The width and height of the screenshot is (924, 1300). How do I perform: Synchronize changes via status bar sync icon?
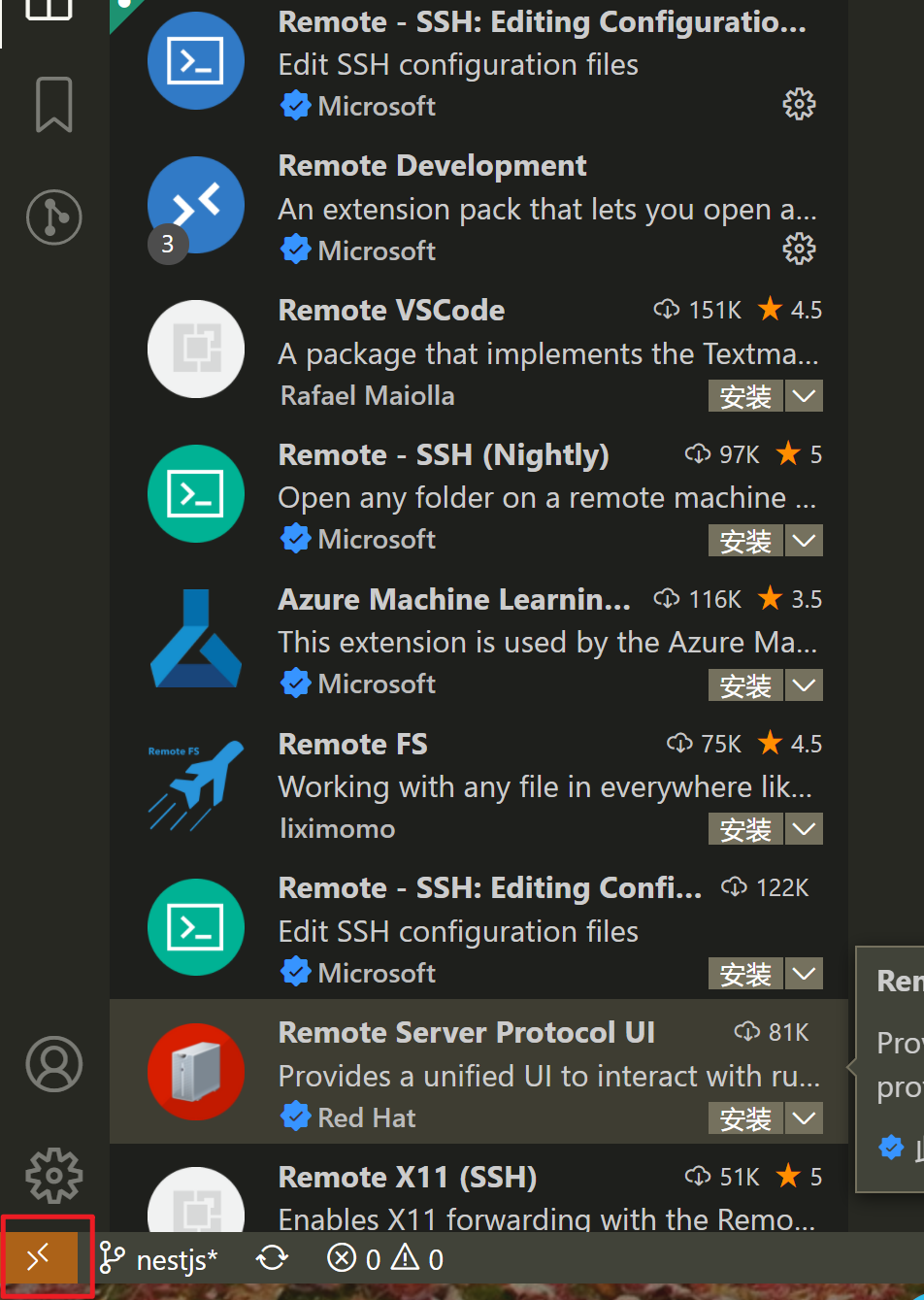point(273,1259)
